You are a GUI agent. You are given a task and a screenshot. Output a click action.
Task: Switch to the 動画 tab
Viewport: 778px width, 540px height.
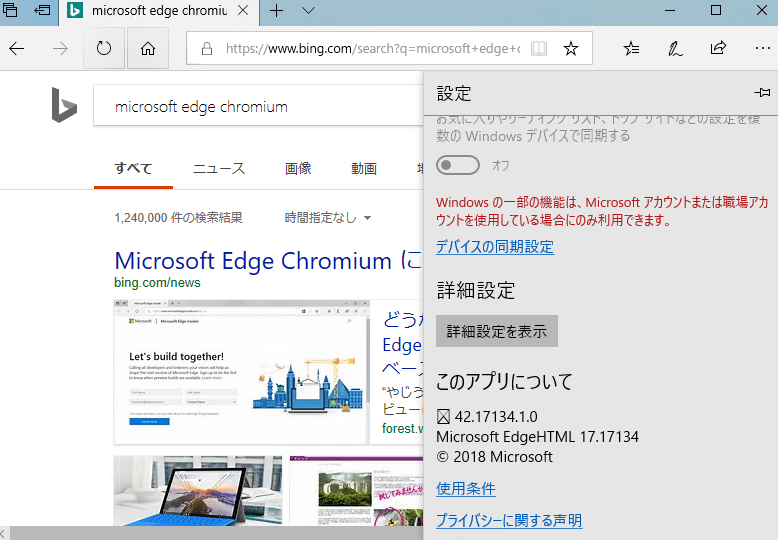[364, 168]
